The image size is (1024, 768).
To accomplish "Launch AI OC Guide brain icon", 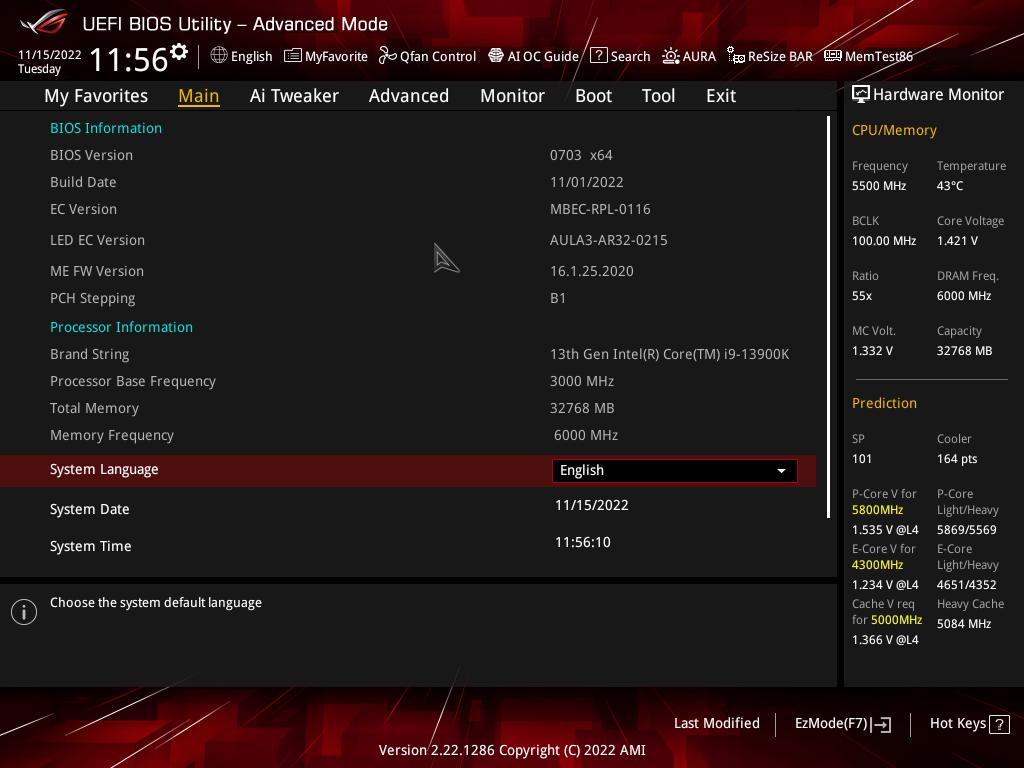I will (496, 56).
